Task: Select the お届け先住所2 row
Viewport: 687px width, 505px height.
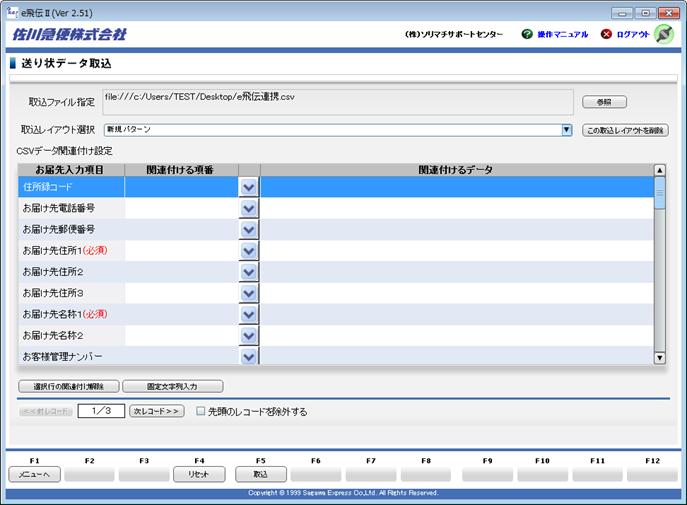Action: (x=336, y=272)
